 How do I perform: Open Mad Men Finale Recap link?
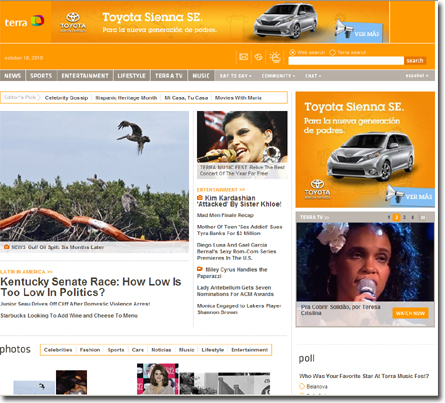[x=225, y=215]
